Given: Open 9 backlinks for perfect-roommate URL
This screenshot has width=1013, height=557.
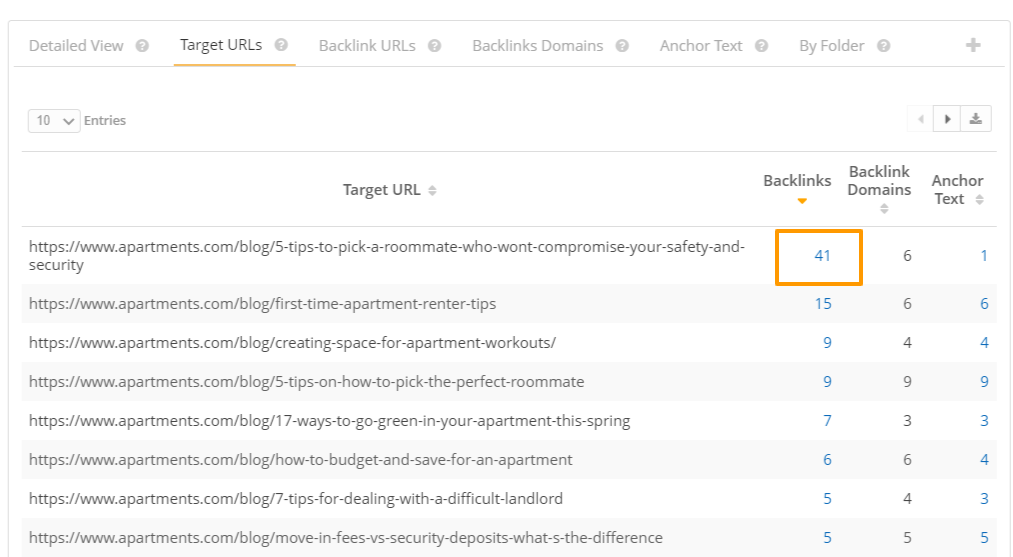Looking at the screenshot, I should click(x=827, y=382).
